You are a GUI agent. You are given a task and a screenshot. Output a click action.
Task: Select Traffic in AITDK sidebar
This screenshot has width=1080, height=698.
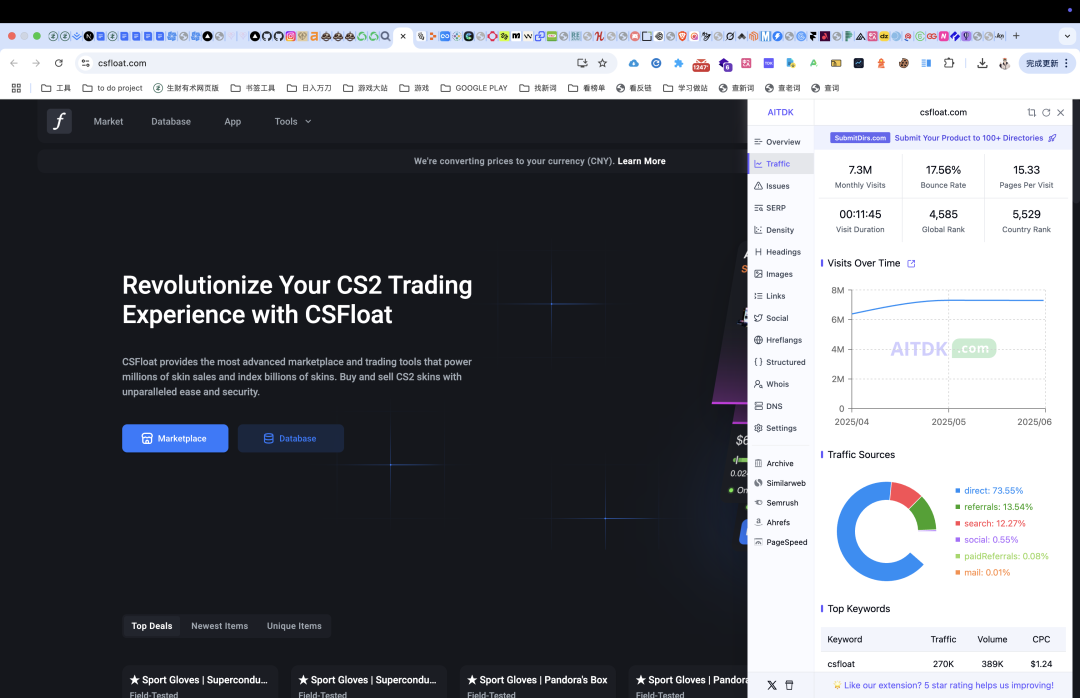point(780,164)
